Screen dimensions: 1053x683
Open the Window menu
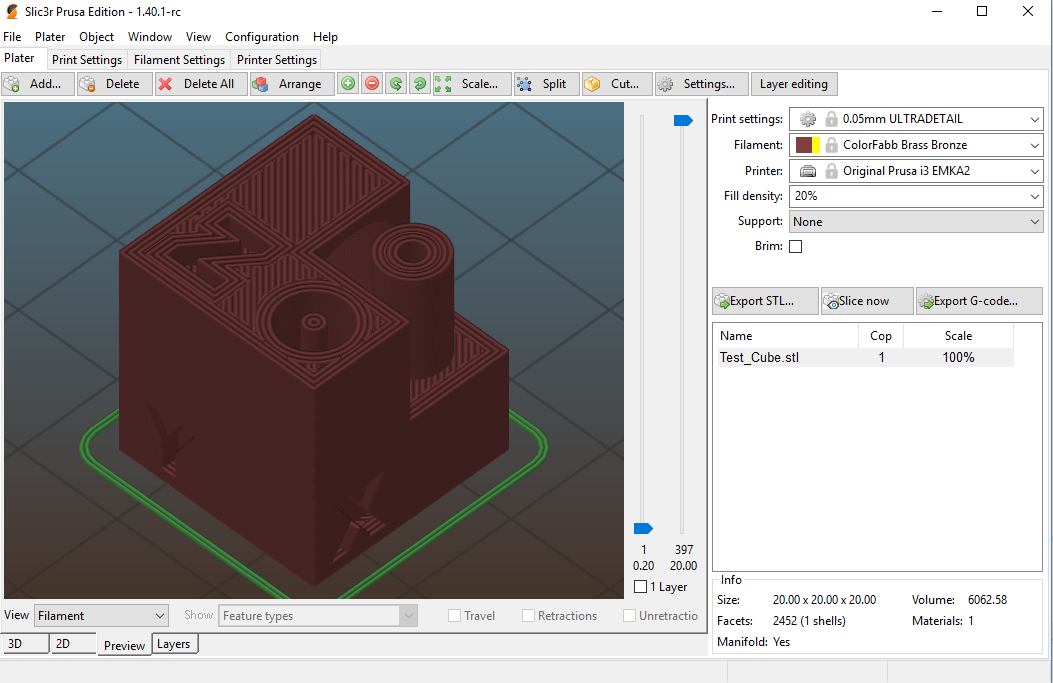pyautogui.click(x=150, y=37)
